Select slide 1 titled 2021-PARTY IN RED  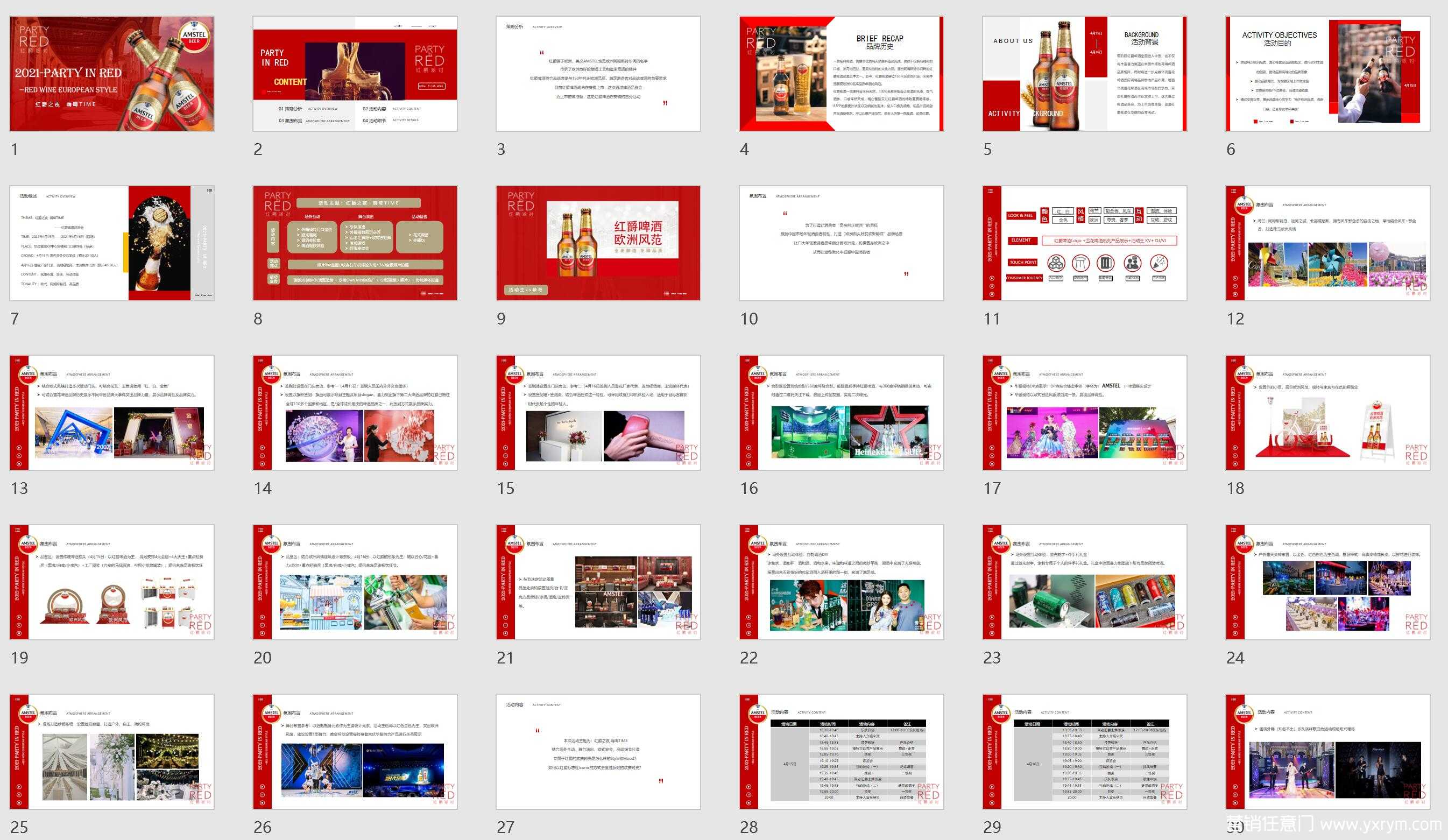tap(112, 74)
